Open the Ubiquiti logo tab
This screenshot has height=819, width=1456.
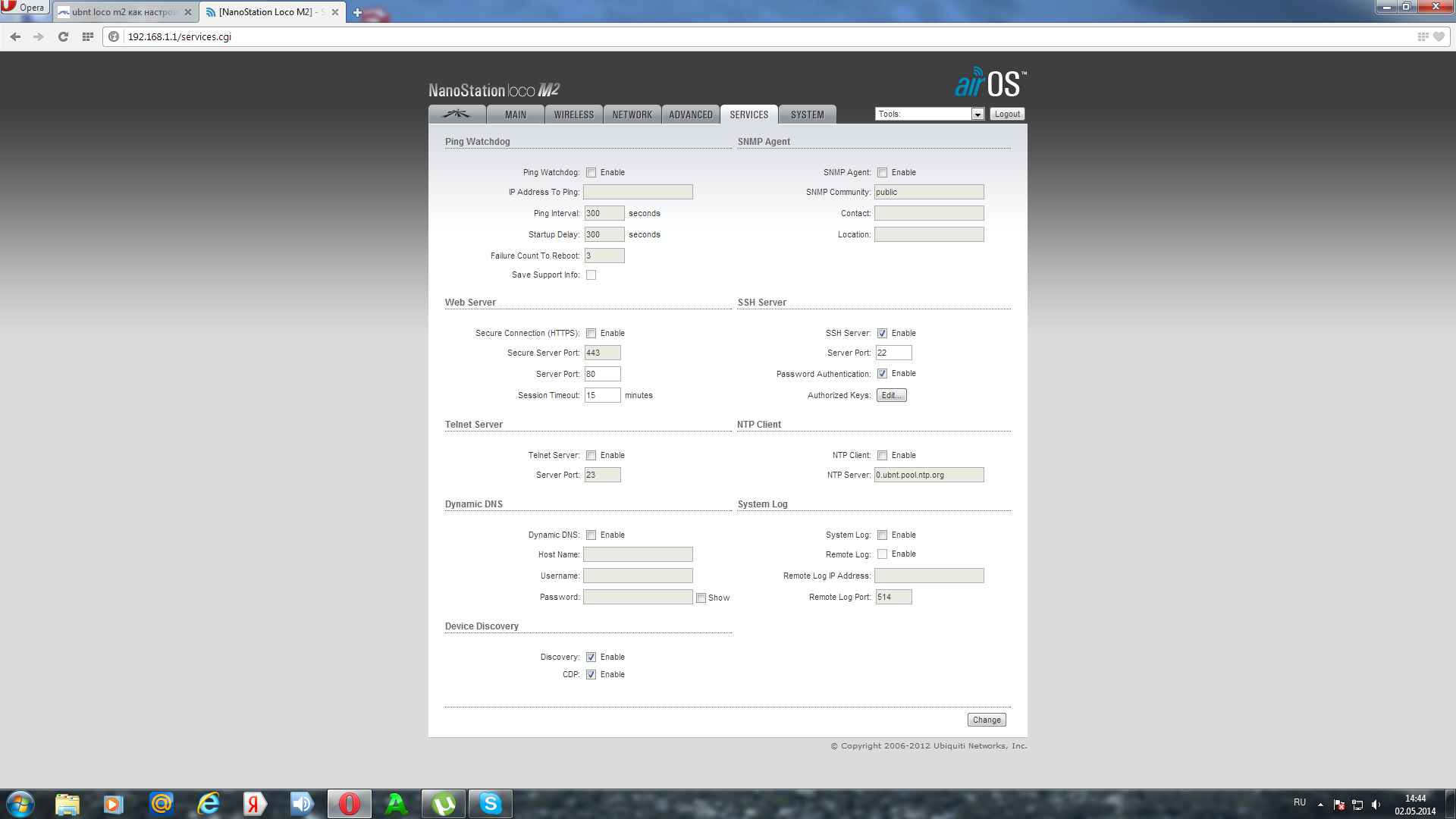coord(457,115)
